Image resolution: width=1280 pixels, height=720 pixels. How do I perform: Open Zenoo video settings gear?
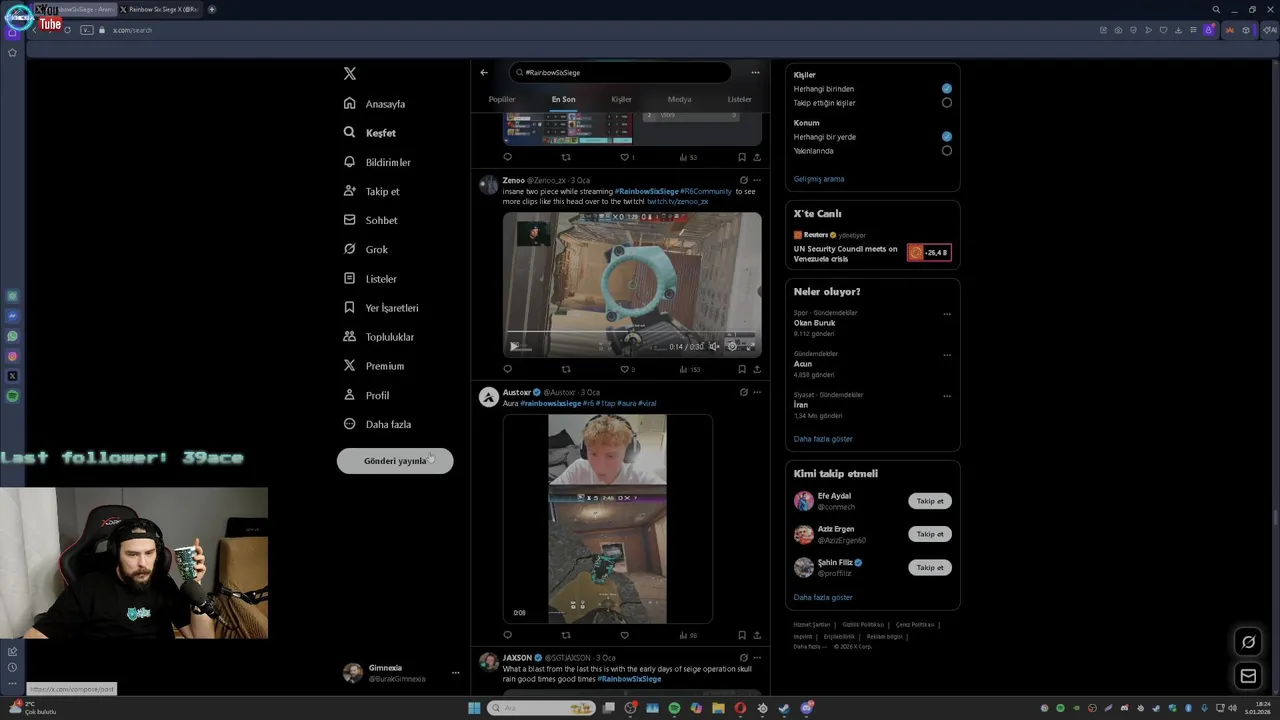[x=732, y=346]
